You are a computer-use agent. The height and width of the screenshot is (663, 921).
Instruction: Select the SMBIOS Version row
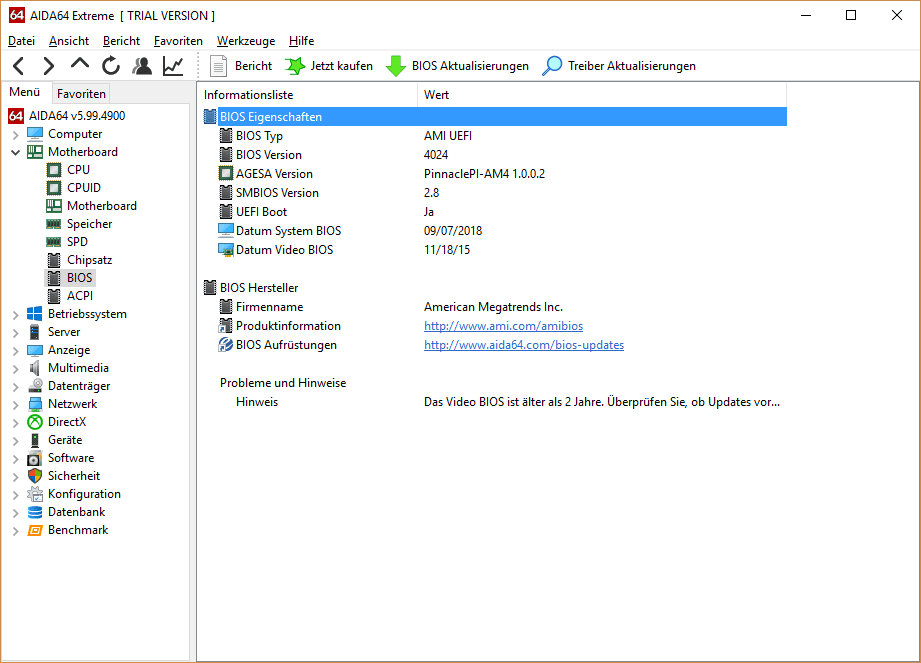tap(494, 193)
